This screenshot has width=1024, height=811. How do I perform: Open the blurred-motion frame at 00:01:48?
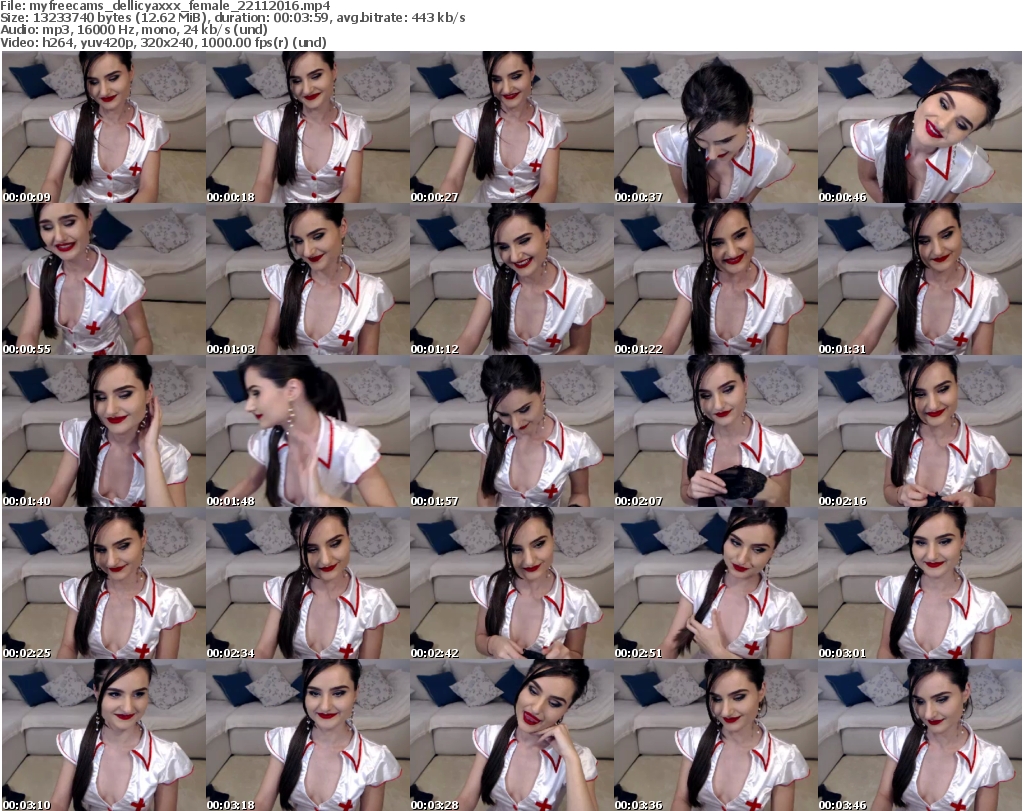point(307,431)
